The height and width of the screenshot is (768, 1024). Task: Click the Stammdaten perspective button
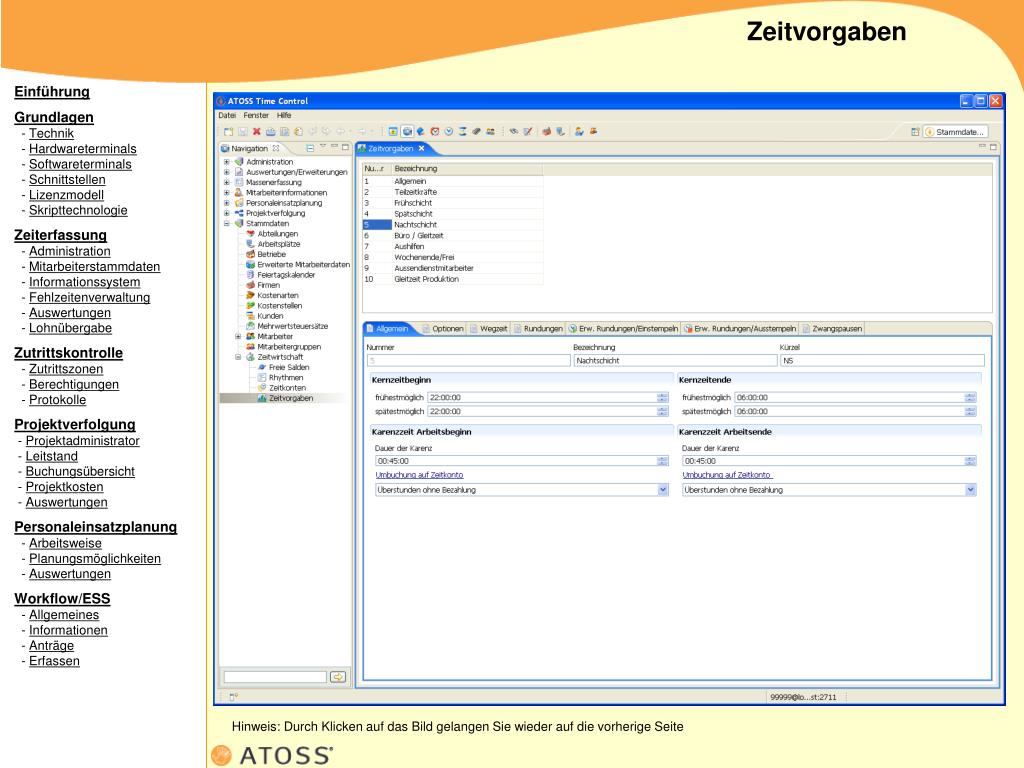pyautogui.click(x=955, y=132)
